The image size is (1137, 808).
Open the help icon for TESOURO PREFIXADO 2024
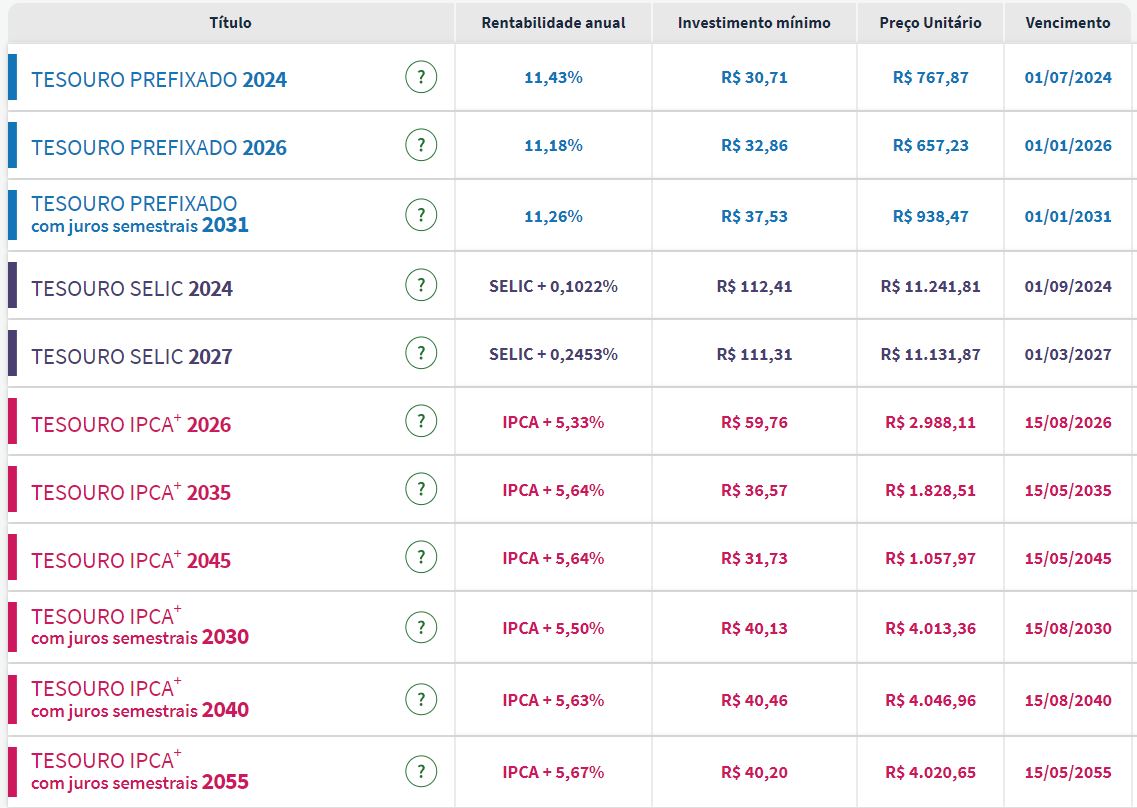point(422,75)
